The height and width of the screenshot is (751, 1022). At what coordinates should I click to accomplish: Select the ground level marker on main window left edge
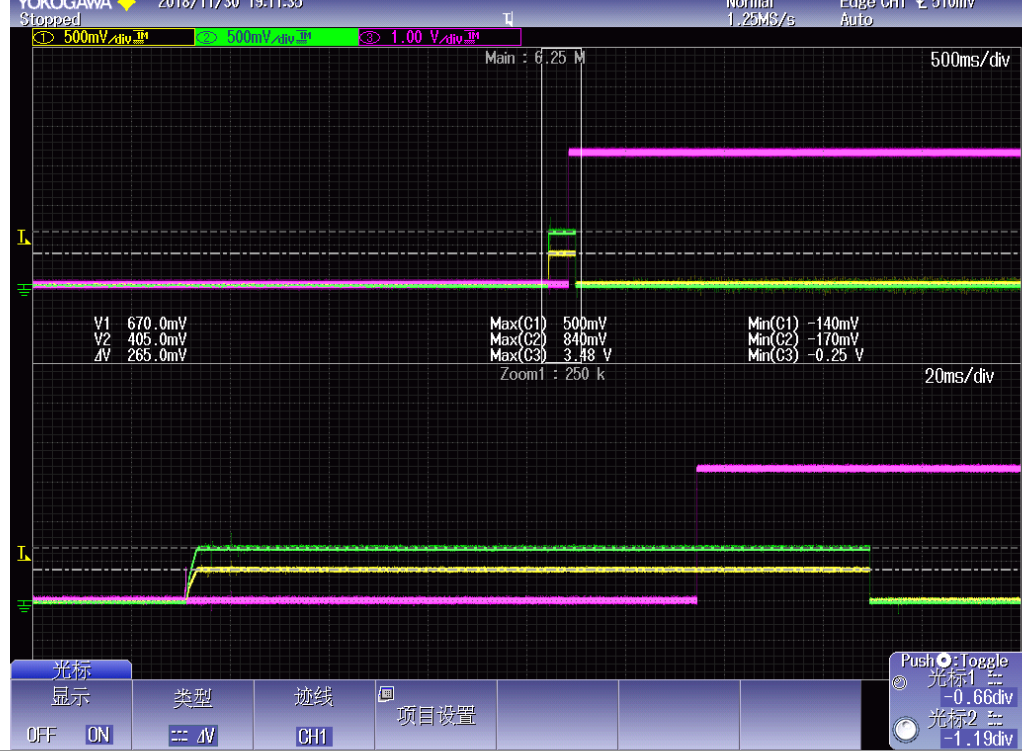coord(24,289)
